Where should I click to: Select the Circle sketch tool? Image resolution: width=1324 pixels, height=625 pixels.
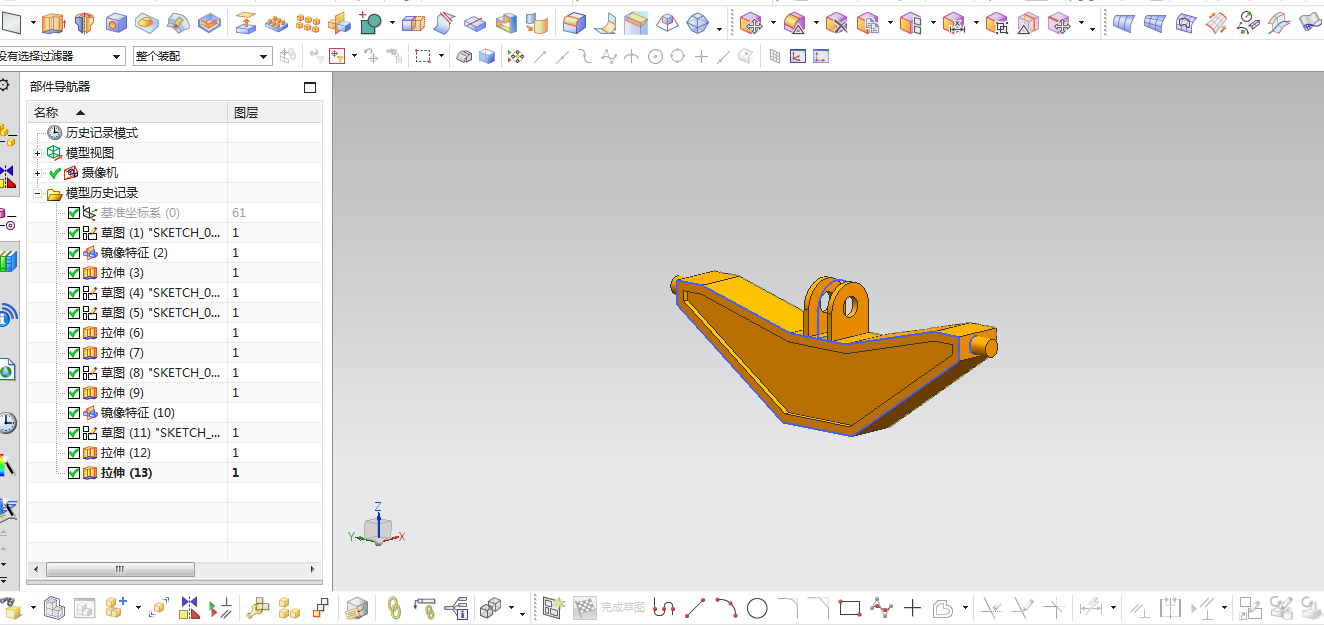click(x=757, y=607)
